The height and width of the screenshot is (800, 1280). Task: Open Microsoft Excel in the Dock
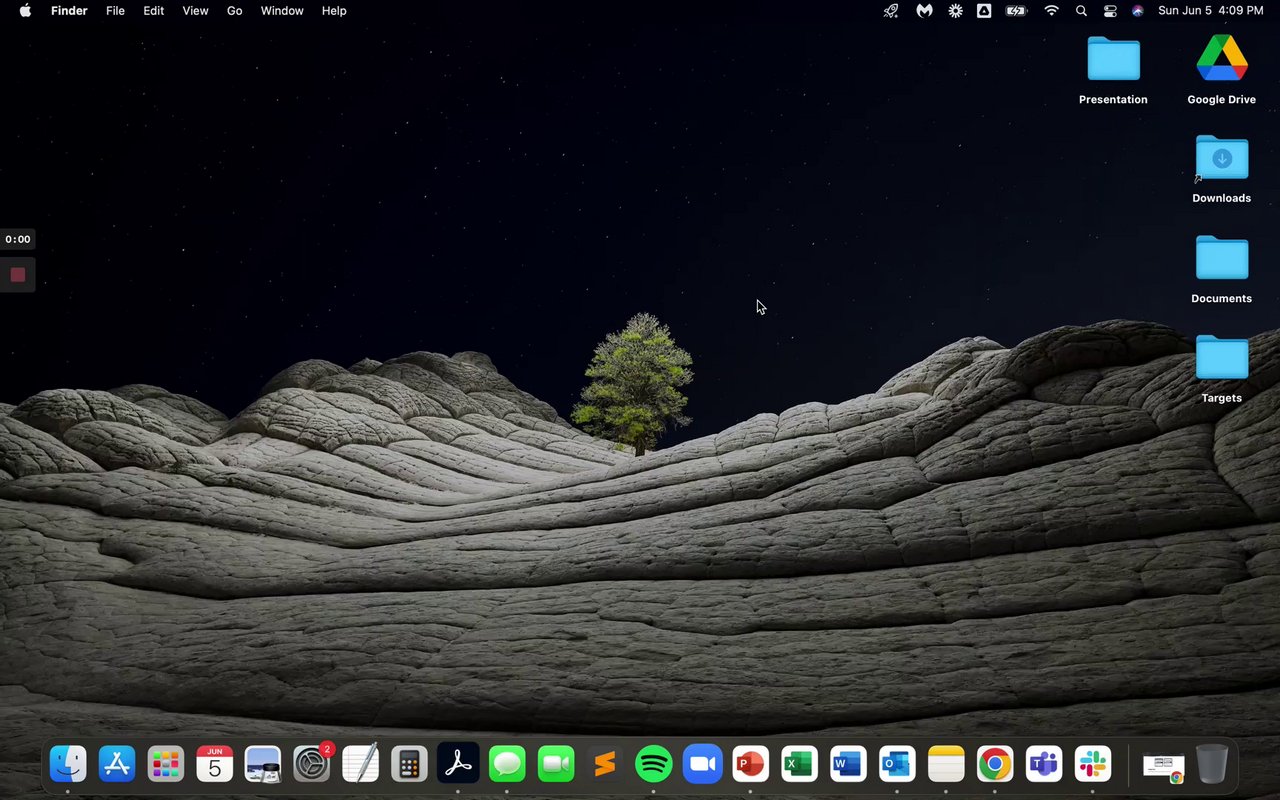pyautogui.click(x=798, y=765)
